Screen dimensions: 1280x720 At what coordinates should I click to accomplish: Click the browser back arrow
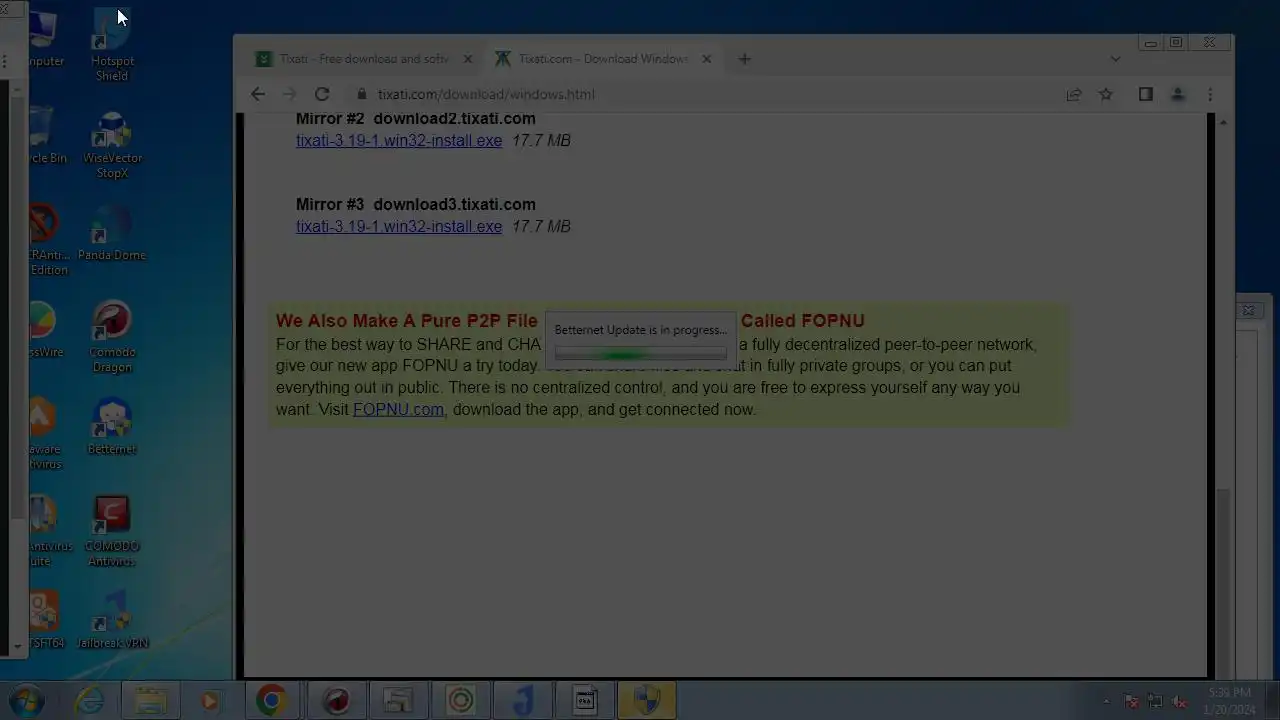[x=258, y=94]
